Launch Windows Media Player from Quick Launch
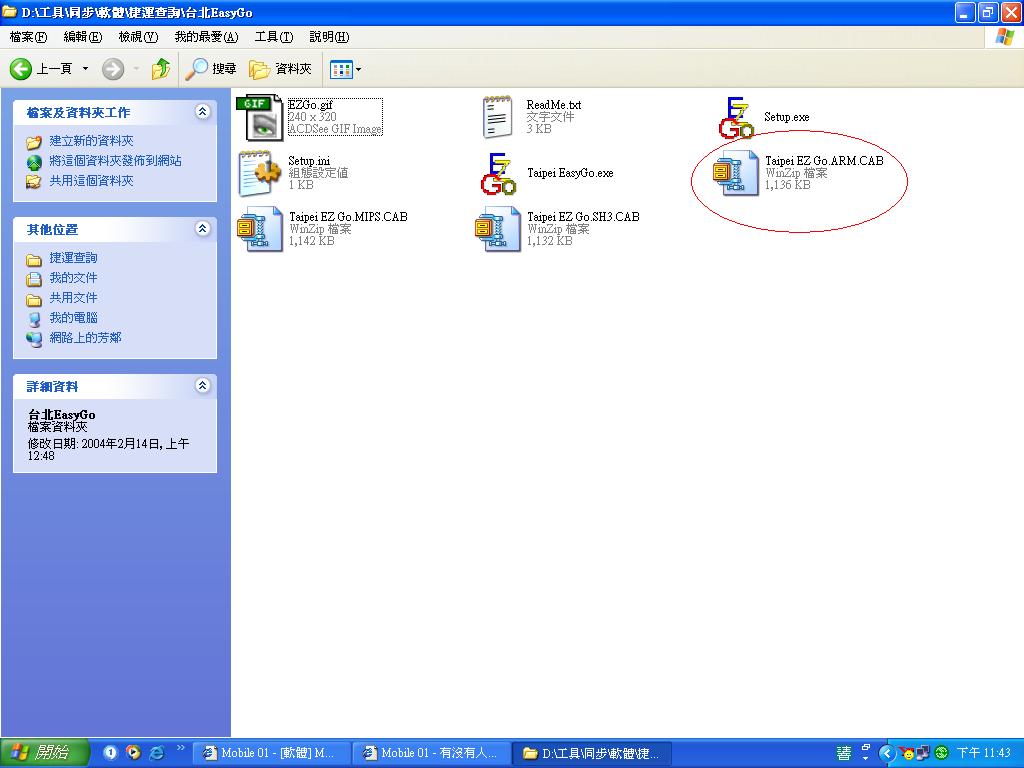Screen dimensions: 1024x768 [133, 752]
